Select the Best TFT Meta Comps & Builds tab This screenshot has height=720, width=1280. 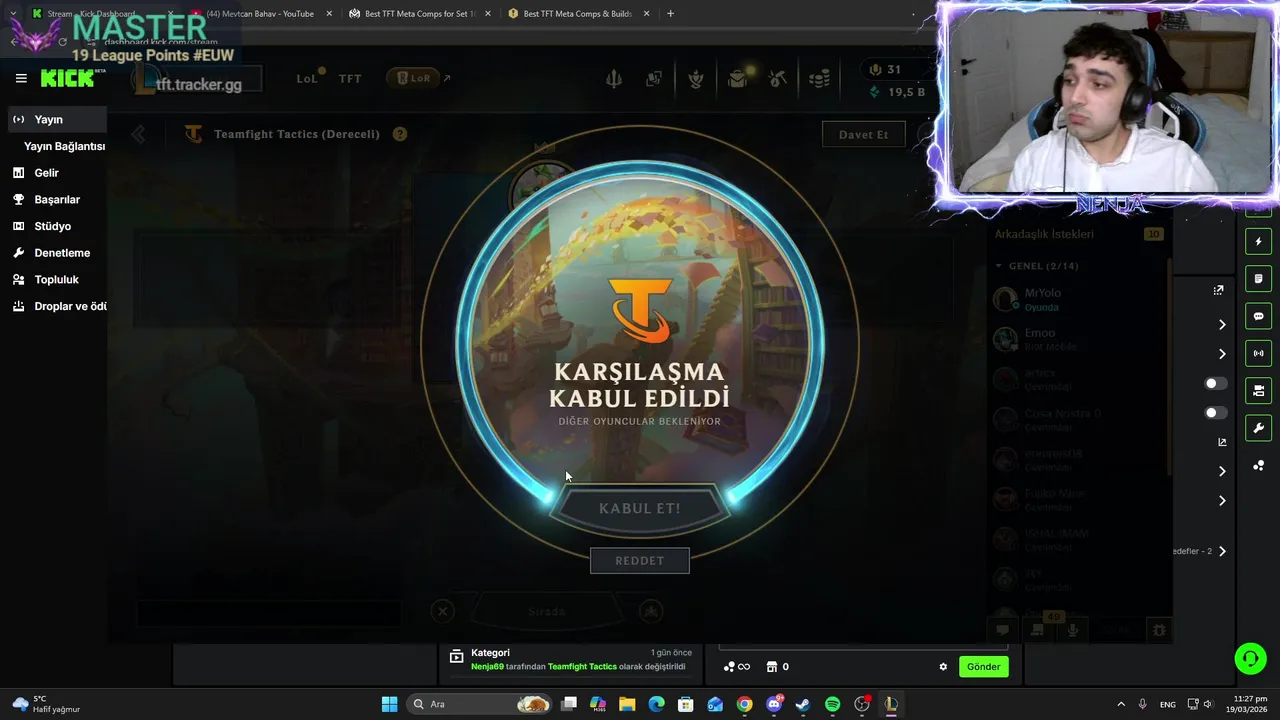tap(577, 14)
